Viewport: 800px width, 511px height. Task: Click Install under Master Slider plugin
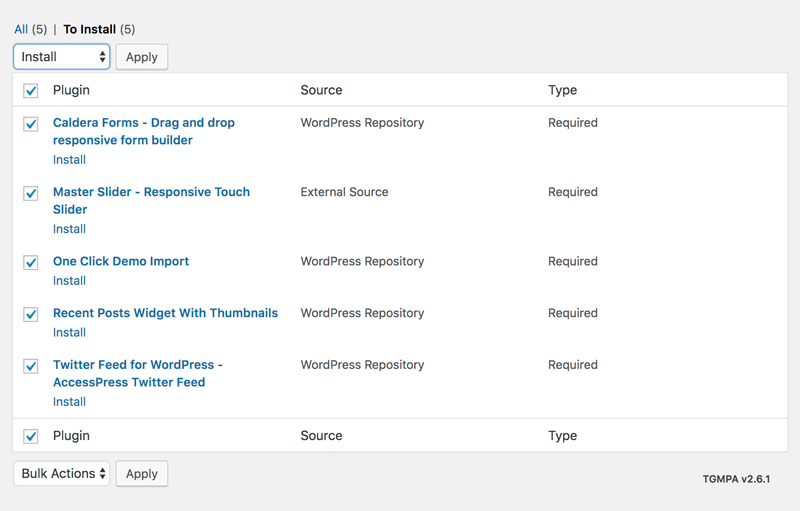(x=69, y=229)
